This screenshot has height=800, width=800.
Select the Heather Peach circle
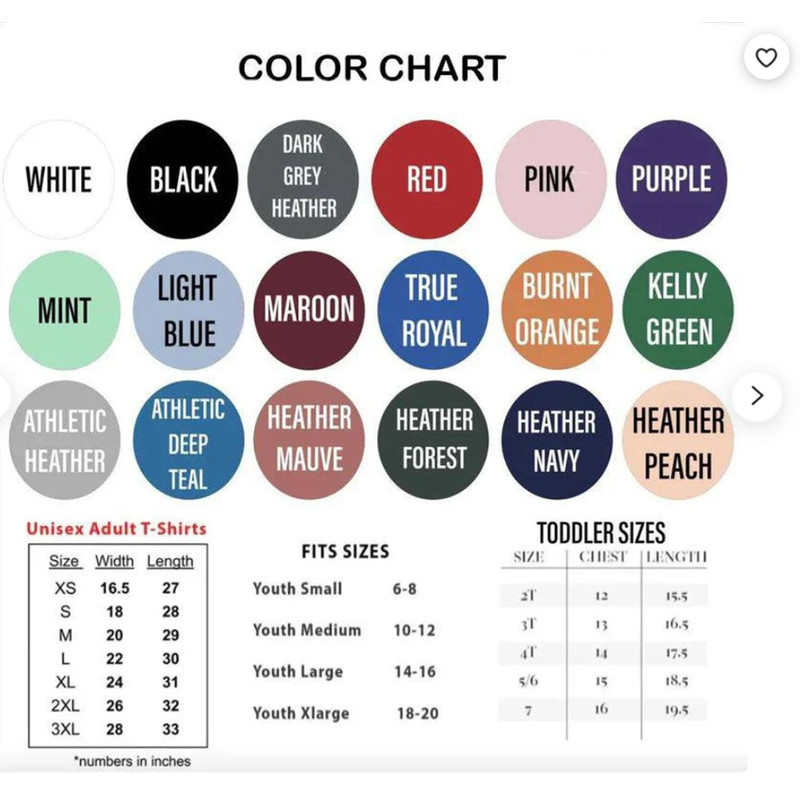[679, 441]
